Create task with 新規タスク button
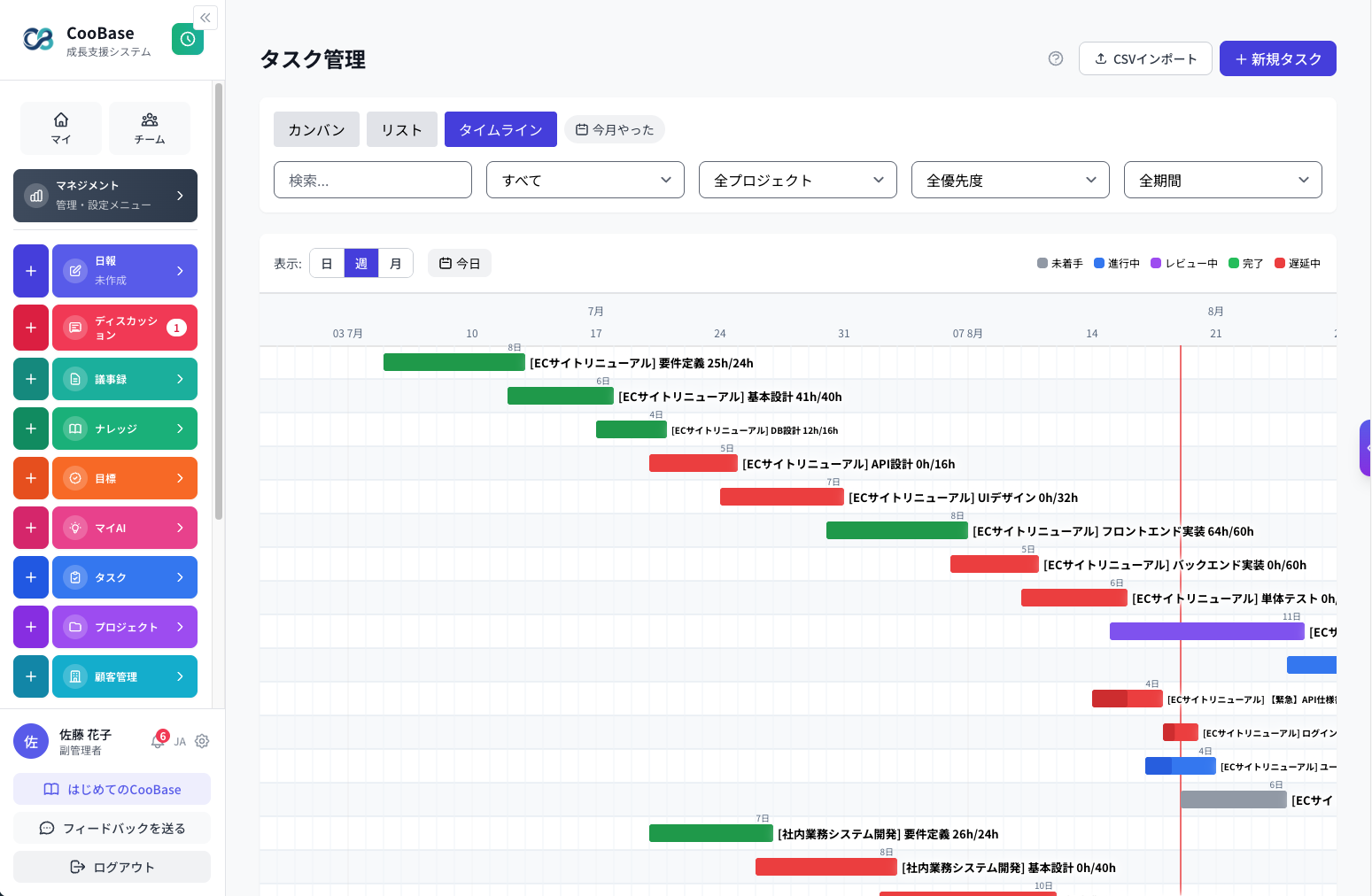Screen dimensions: 1372x896 click(x=1278, y=58)
